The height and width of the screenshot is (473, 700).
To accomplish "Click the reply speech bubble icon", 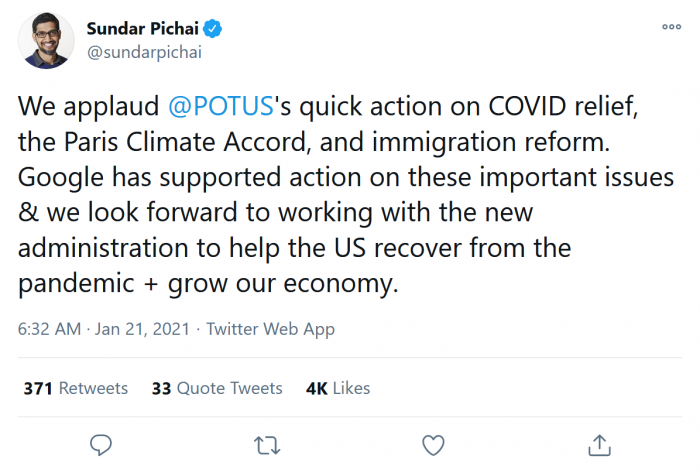I will point(100,443).
